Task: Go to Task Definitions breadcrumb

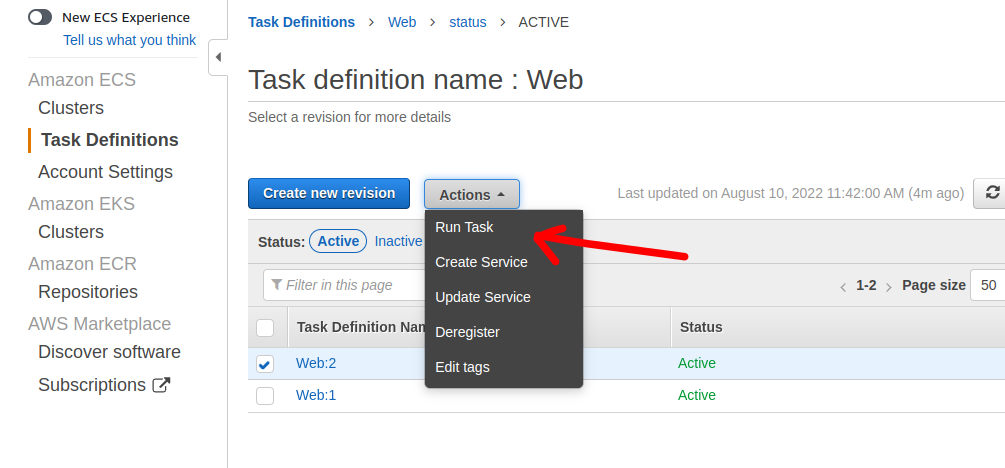Action: tap(301, 22)
